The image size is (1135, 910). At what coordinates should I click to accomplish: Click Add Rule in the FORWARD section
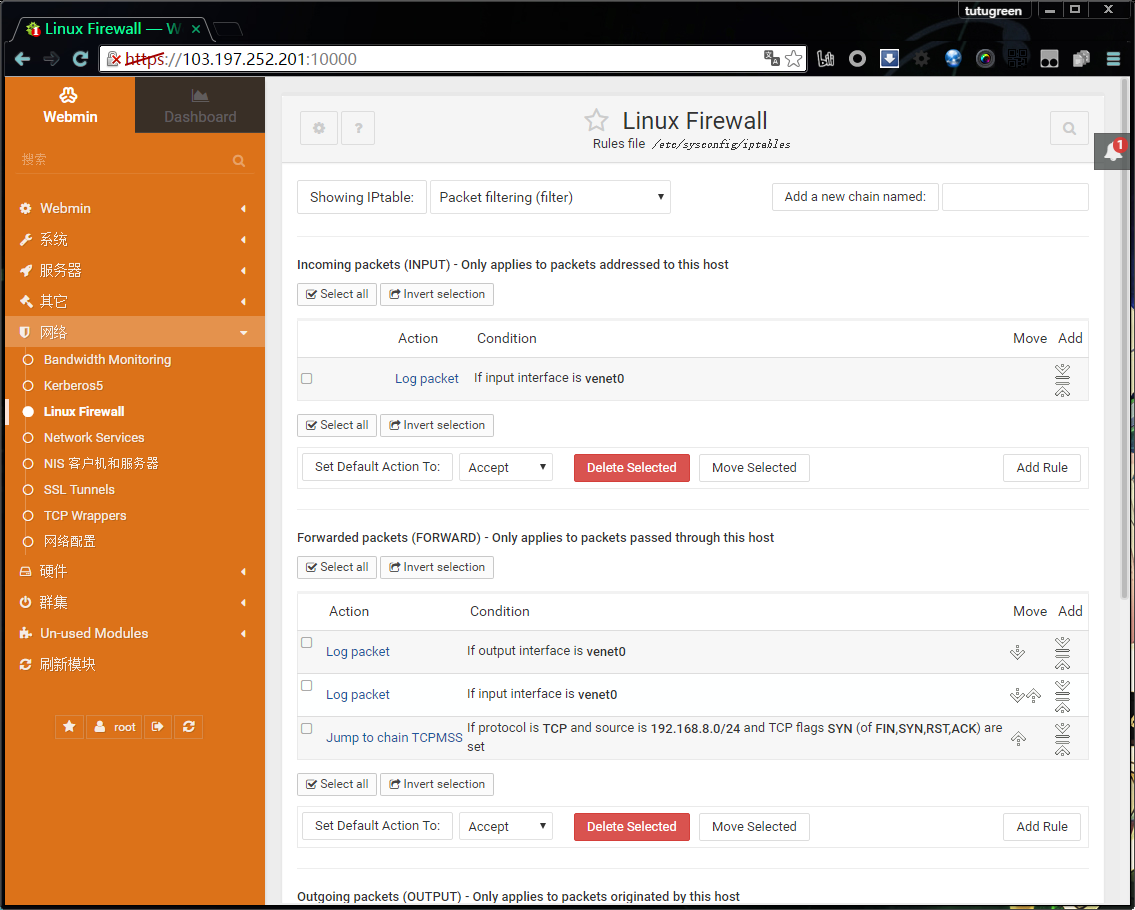click(1042, 827)
